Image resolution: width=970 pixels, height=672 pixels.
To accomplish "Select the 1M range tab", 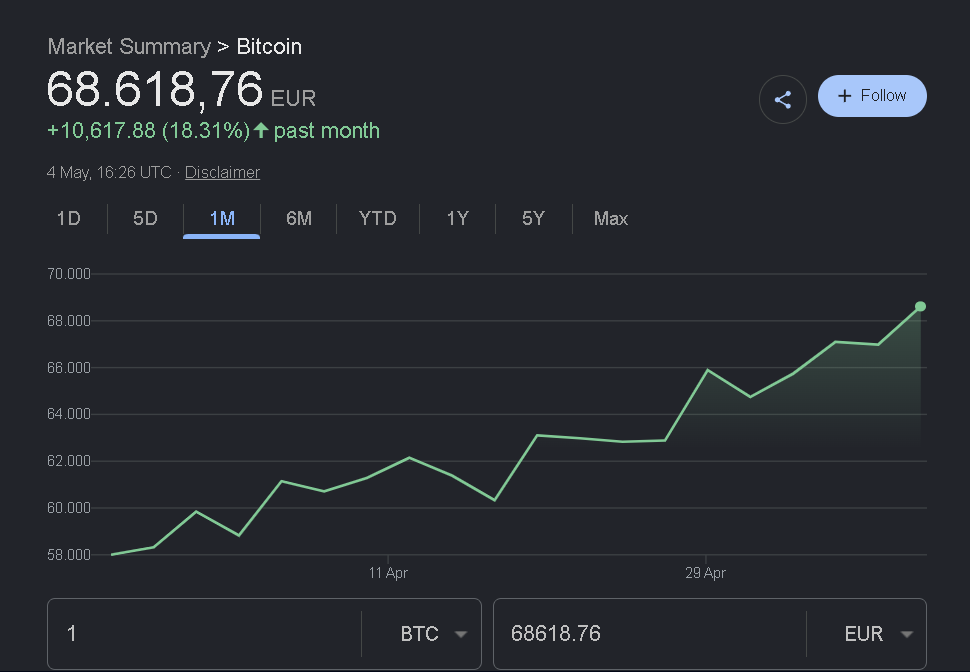I will click(222, 218).
